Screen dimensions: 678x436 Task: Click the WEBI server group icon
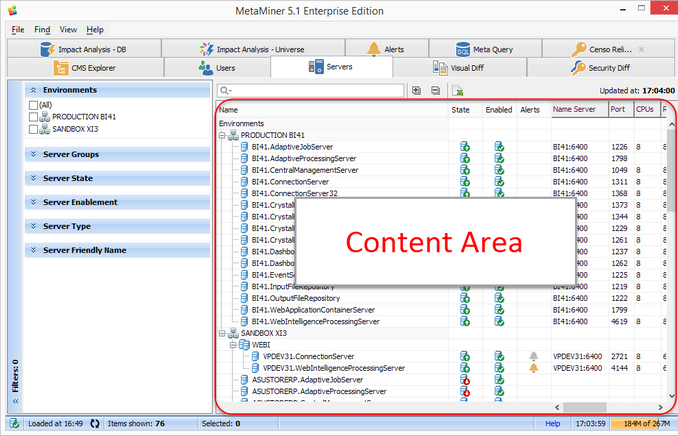click(x=244, y=345)
